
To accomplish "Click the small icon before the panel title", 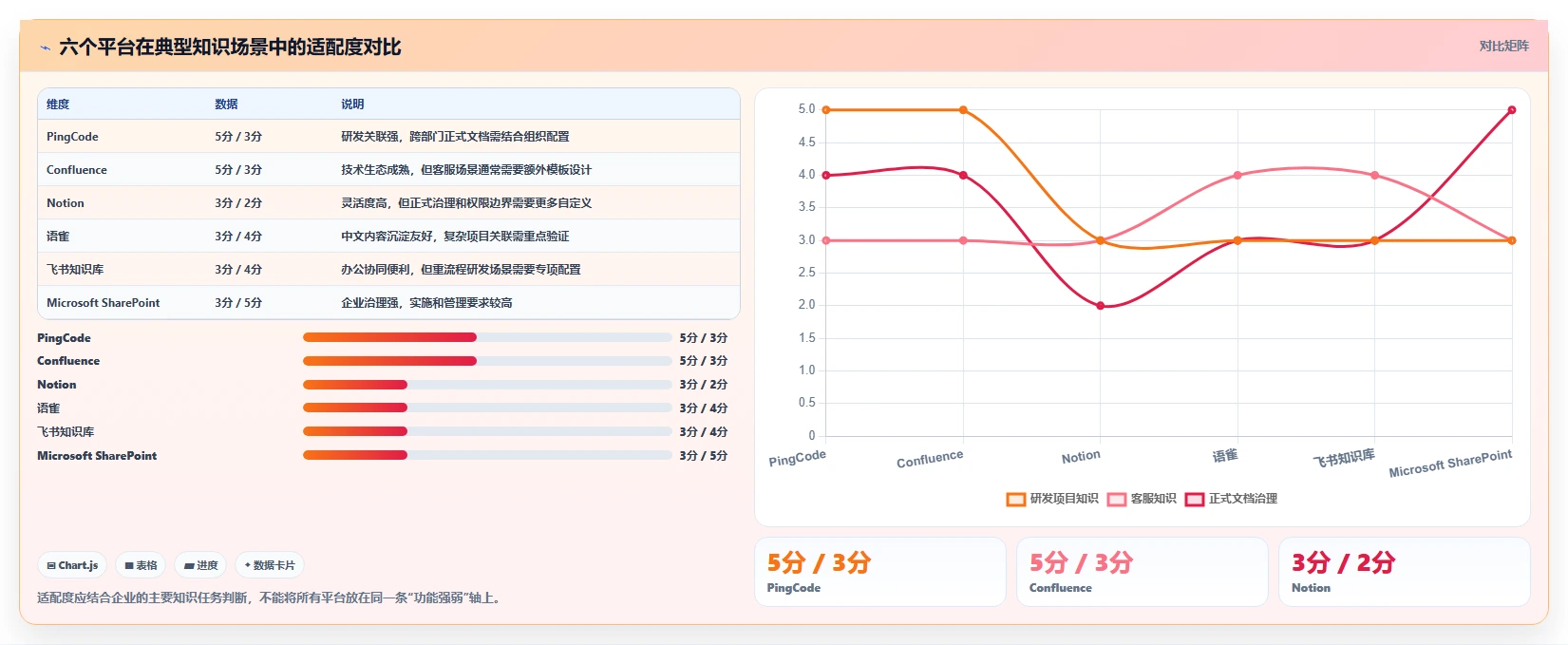I will 45,47.
